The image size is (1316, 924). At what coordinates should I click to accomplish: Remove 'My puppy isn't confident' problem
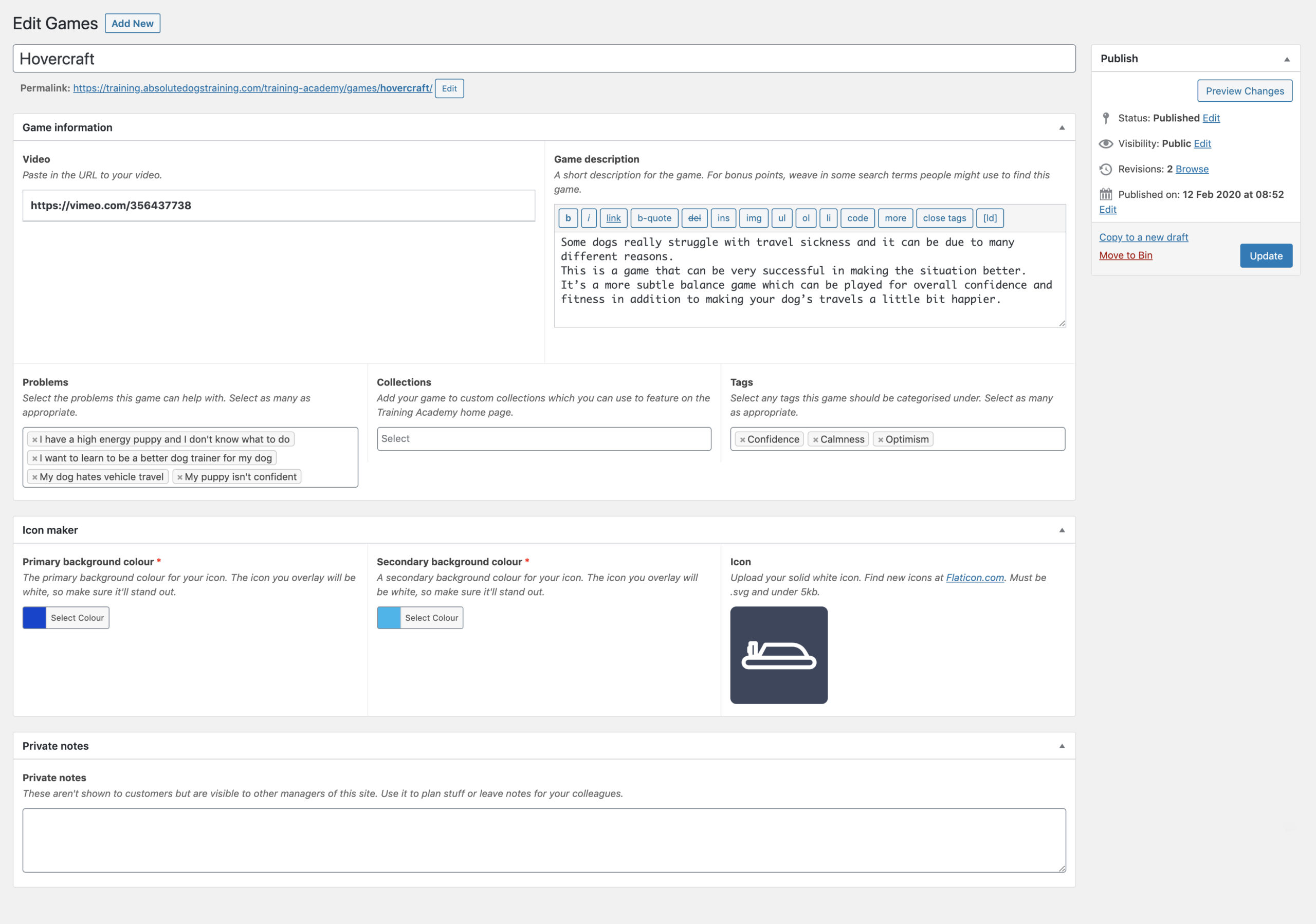click(179, 477)
